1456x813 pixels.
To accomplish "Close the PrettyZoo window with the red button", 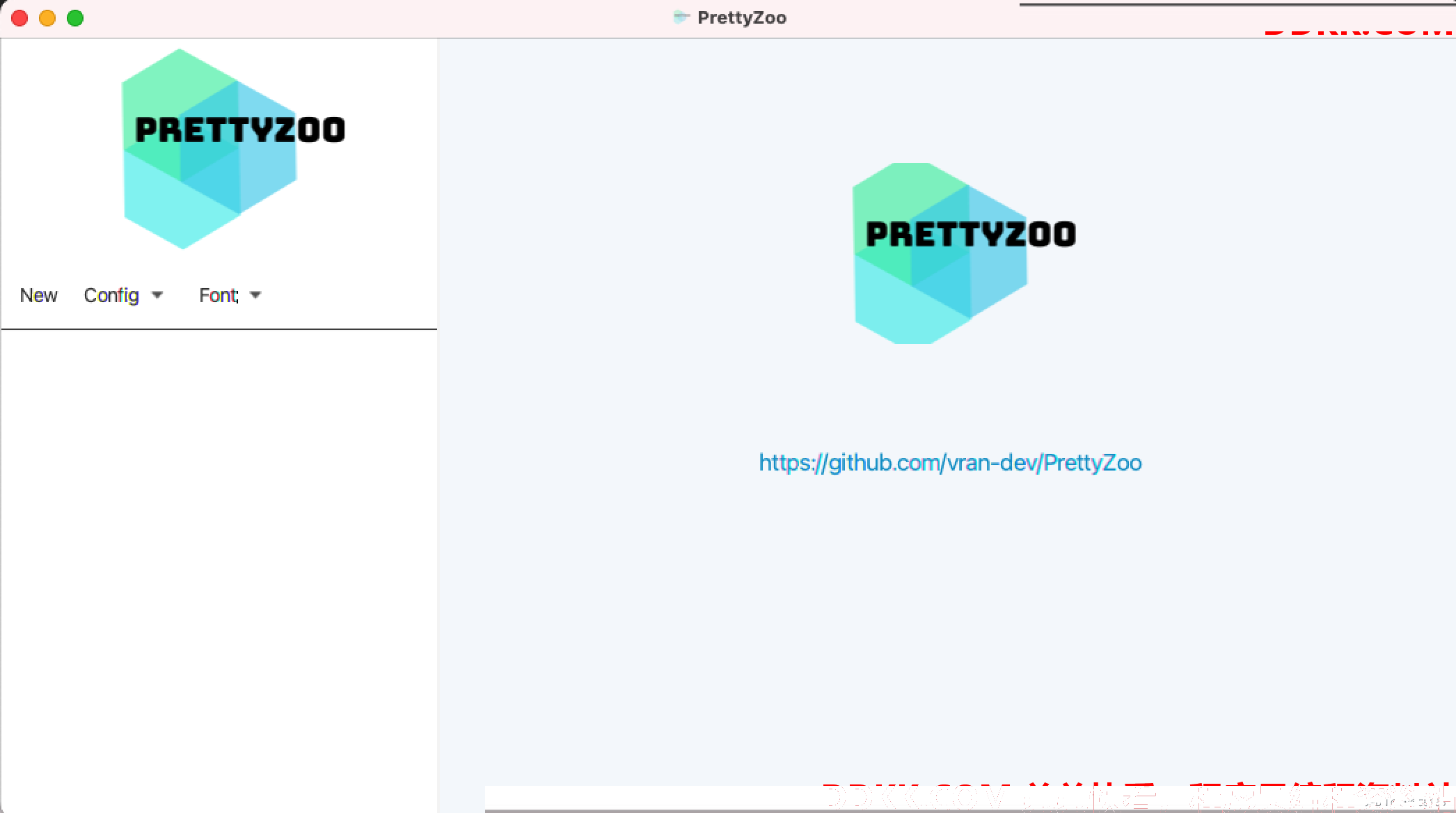I will pos(19,18).
